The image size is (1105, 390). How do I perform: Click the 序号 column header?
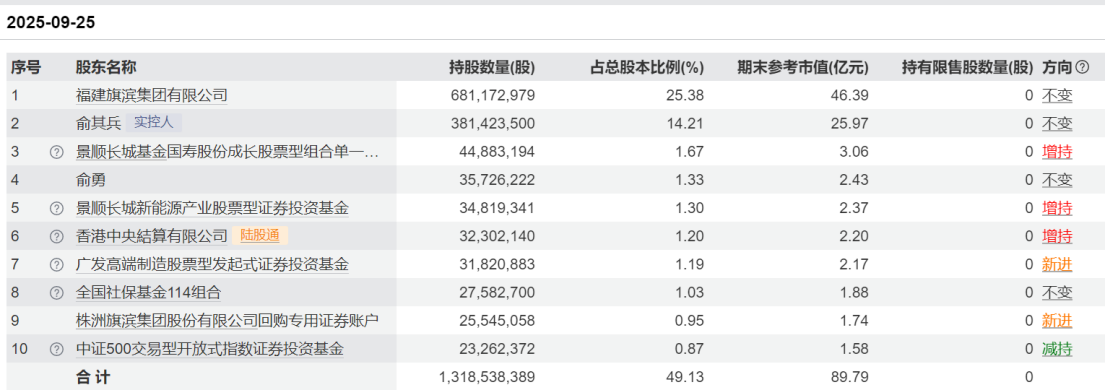point(25,68)
